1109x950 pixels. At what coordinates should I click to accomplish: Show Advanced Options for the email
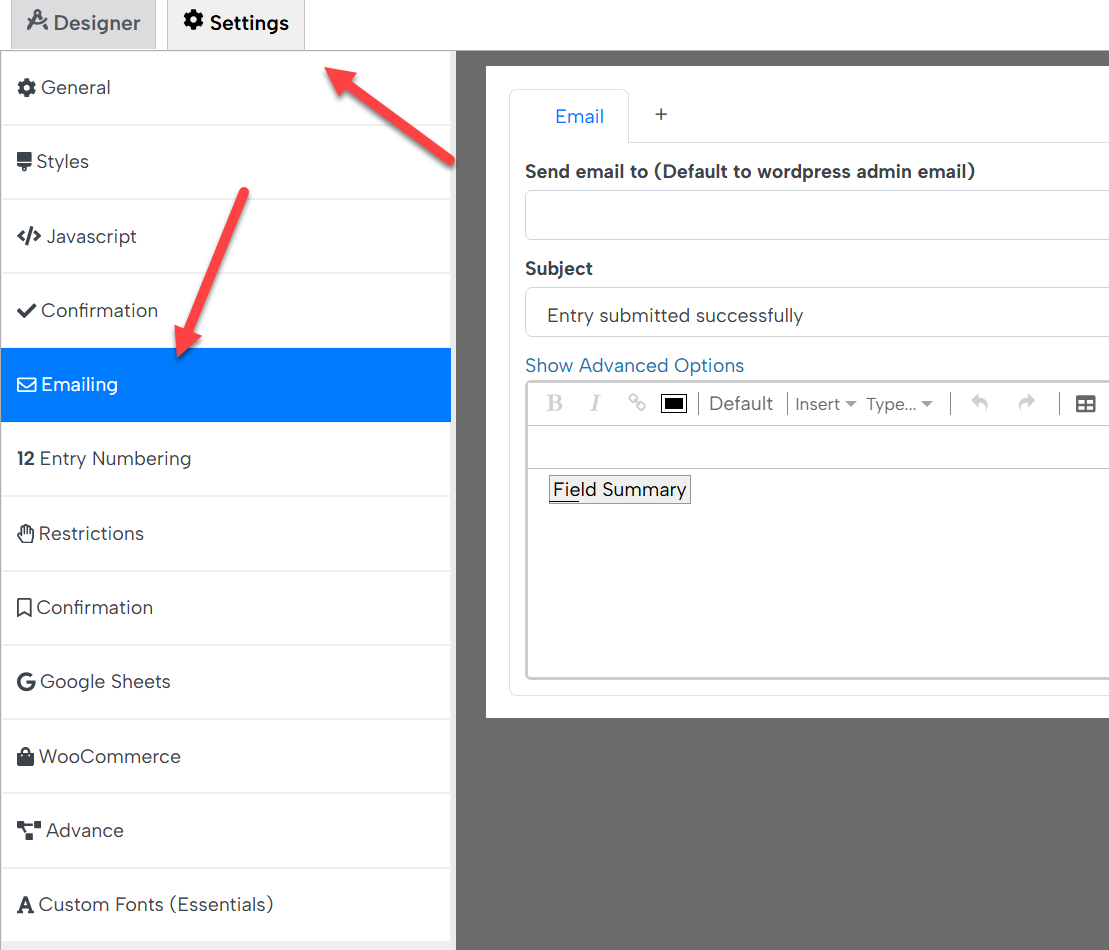(x=634, y=365)
